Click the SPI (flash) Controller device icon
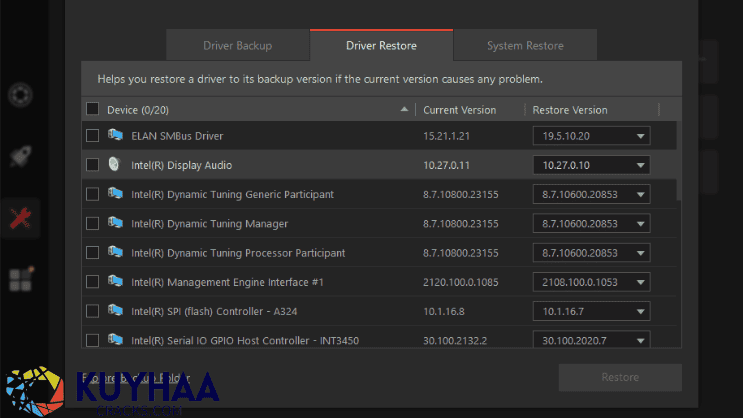The width and height of the screenshot is (743, 418). coord(115,310)
